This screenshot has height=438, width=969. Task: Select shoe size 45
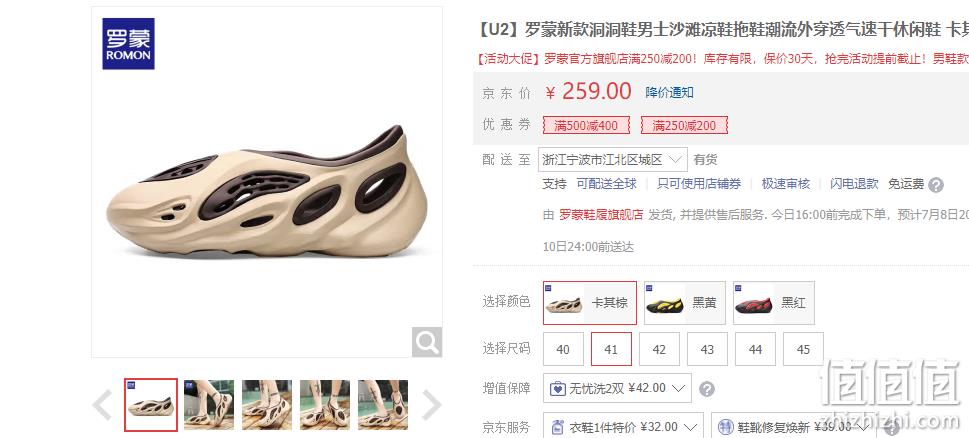(803, 349)
